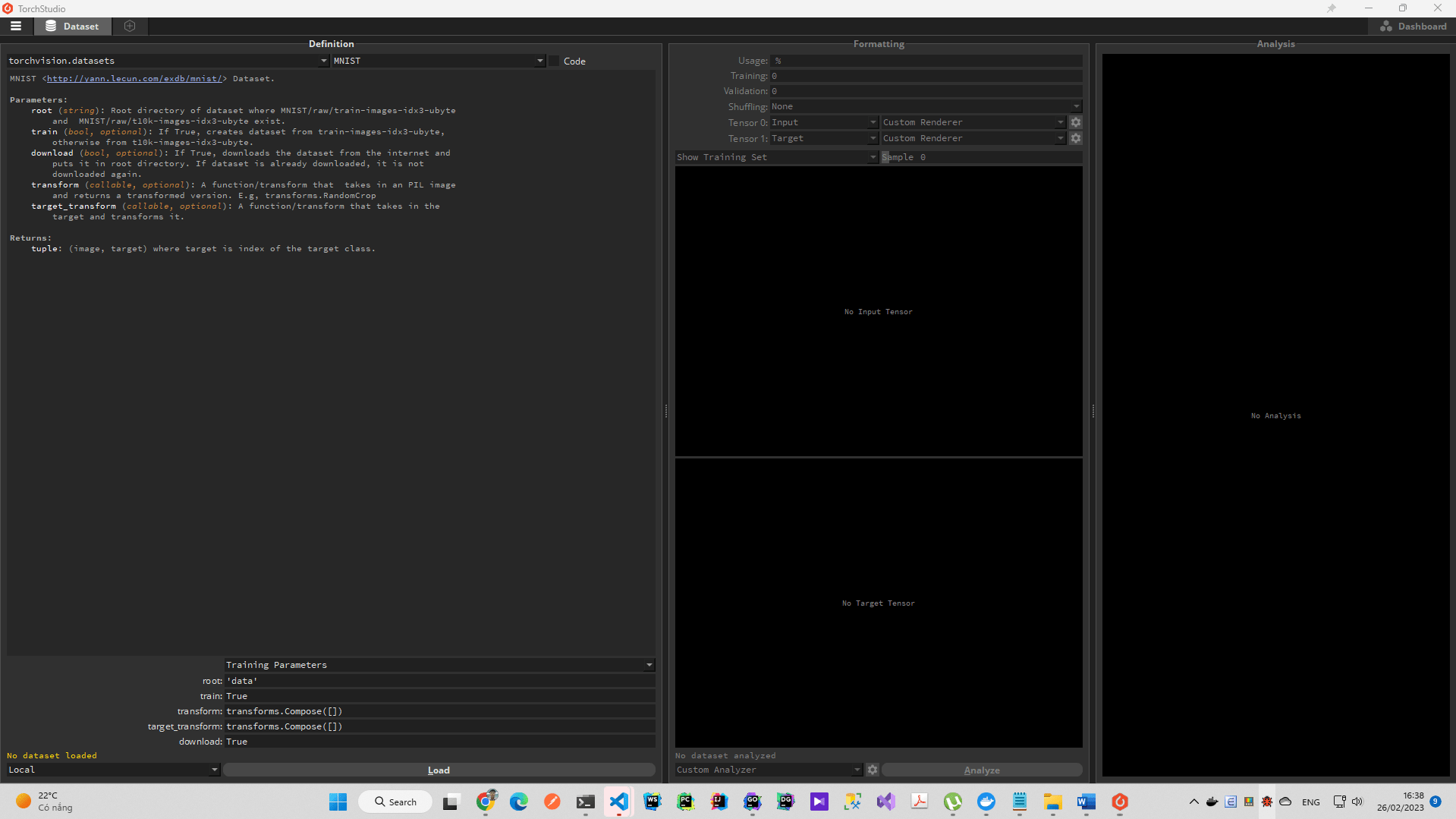Open the hamburger main menu

[x=16, y=26]
